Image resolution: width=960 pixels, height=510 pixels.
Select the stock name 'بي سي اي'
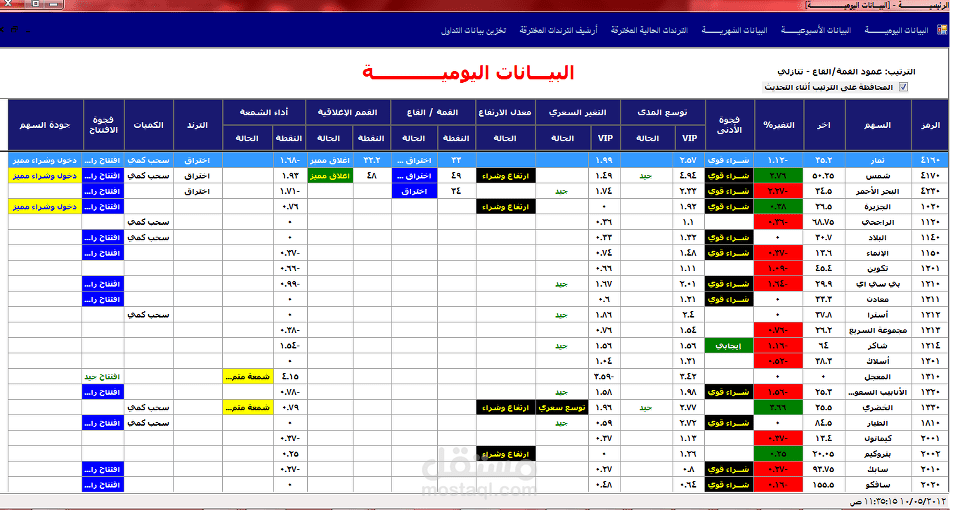click(x=877, y=284)
